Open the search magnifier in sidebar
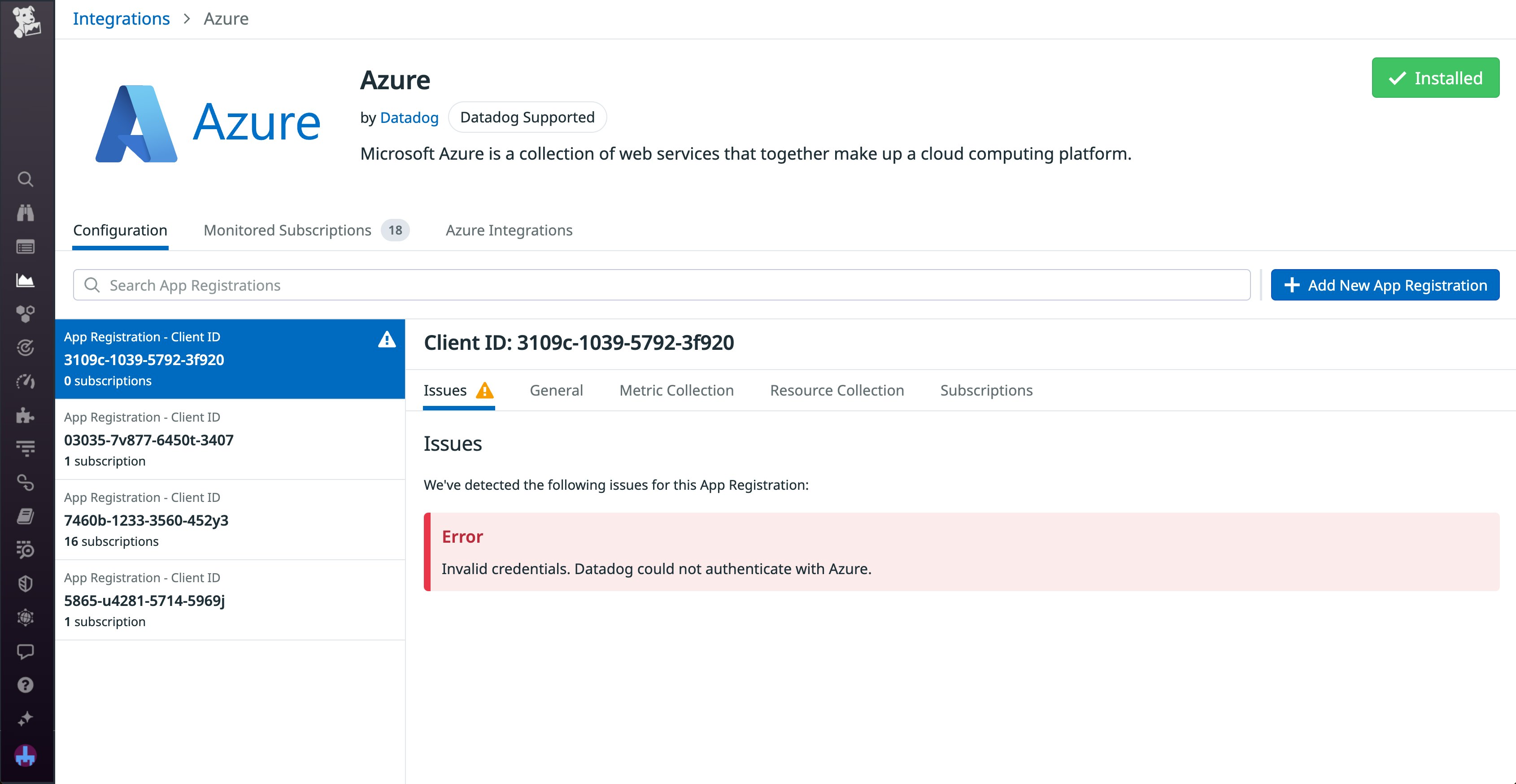Screen dimensions: 1516x784 25,179
